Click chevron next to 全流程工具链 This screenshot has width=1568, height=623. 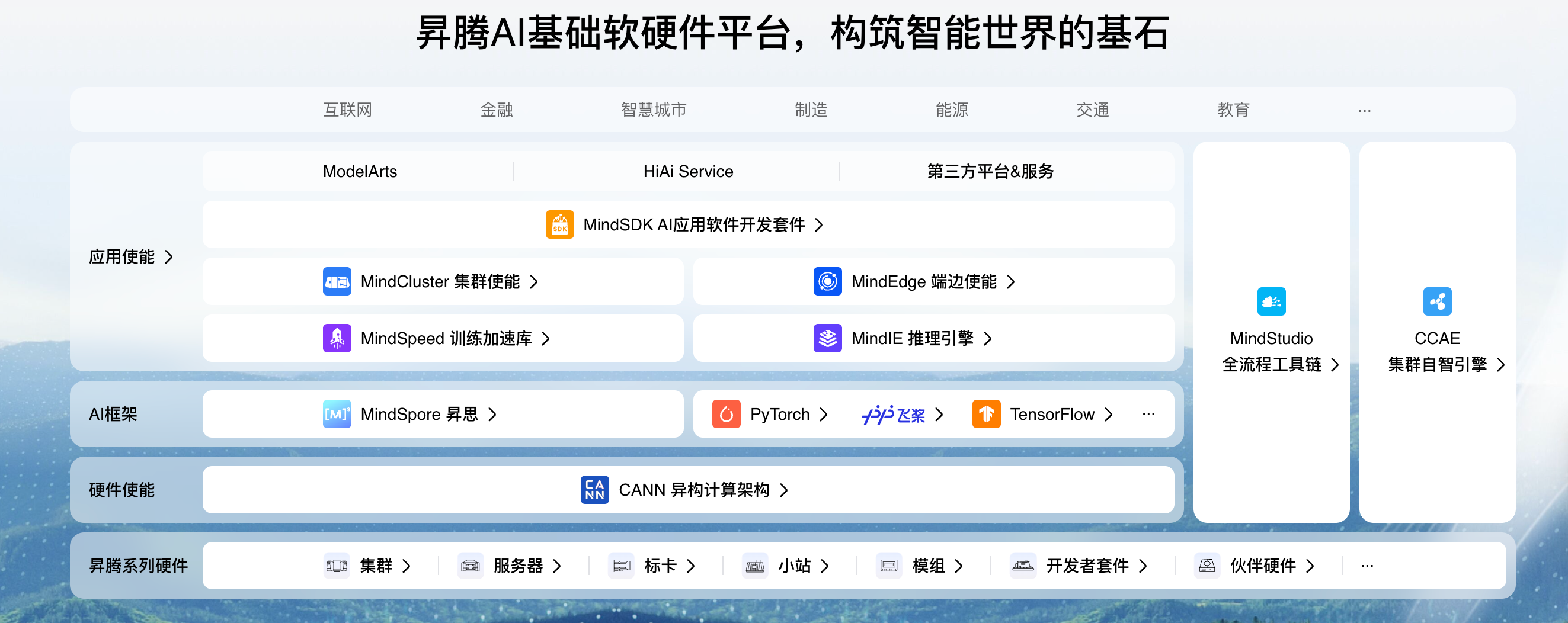coord(1335,365)
